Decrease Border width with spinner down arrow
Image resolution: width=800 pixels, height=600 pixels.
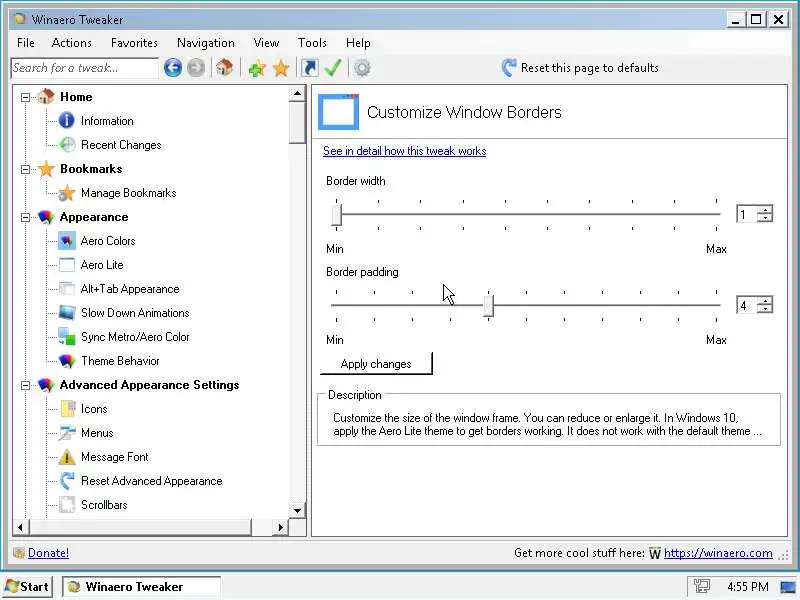[765, 218]
